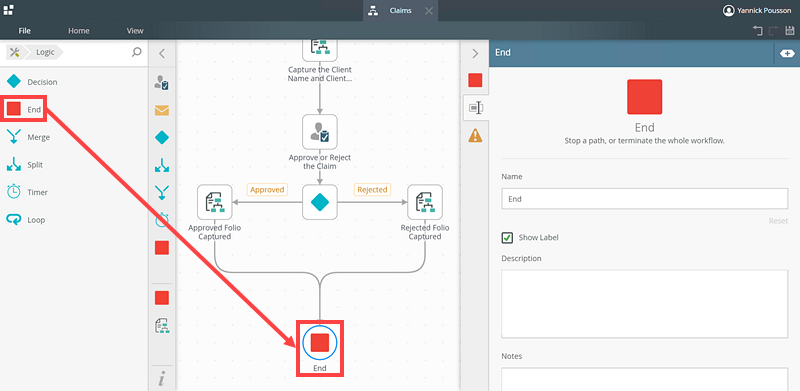Select the Decision logic step
This screenshot has width=800, height=391.
tap(32, 82)
